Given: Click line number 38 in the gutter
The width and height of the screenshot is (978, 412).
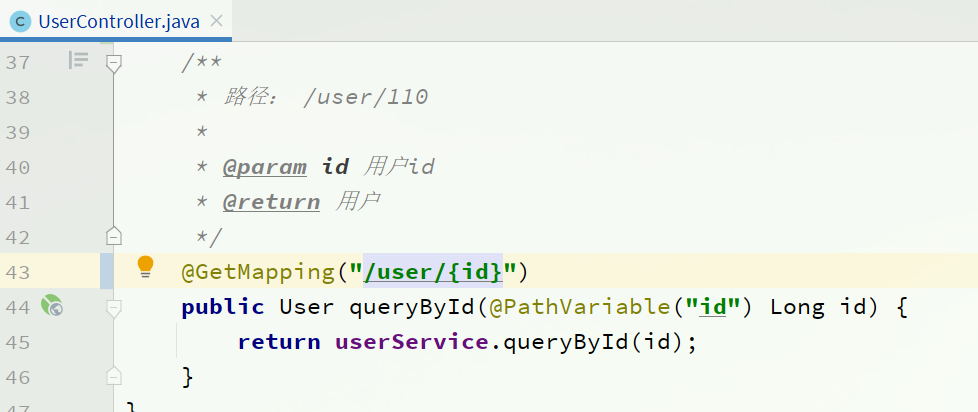Looking at the screenshot, I should [17, 97].
